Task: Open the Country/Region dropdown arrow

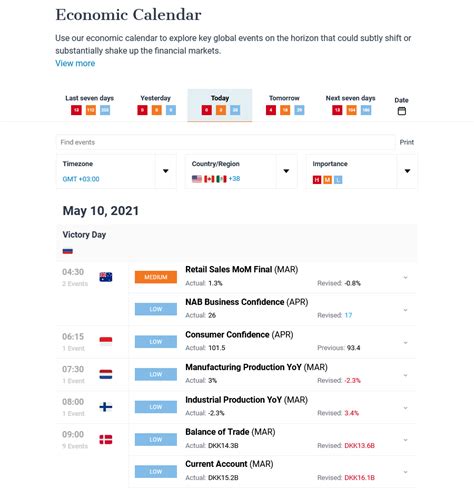Action: point(286,171)
